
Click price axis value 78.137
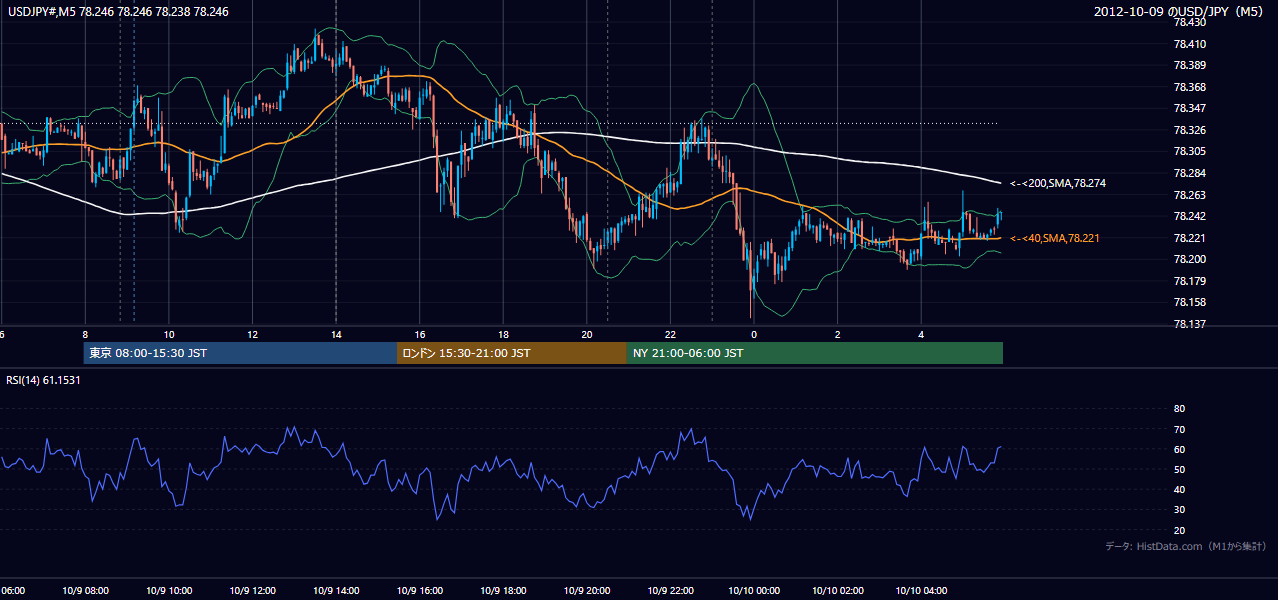point(1191,324)
